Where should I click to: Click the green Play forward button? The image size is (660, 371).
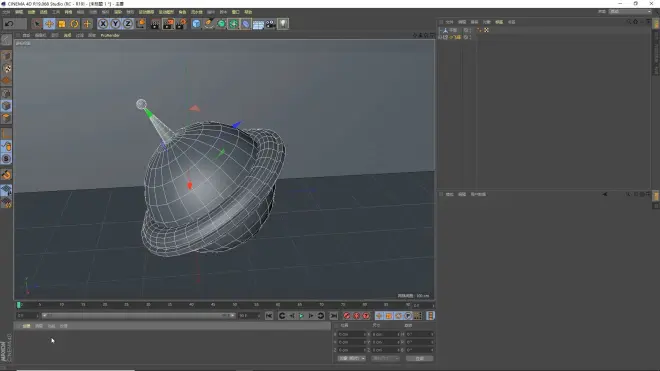pyautogui.click(x=301, y=316)
